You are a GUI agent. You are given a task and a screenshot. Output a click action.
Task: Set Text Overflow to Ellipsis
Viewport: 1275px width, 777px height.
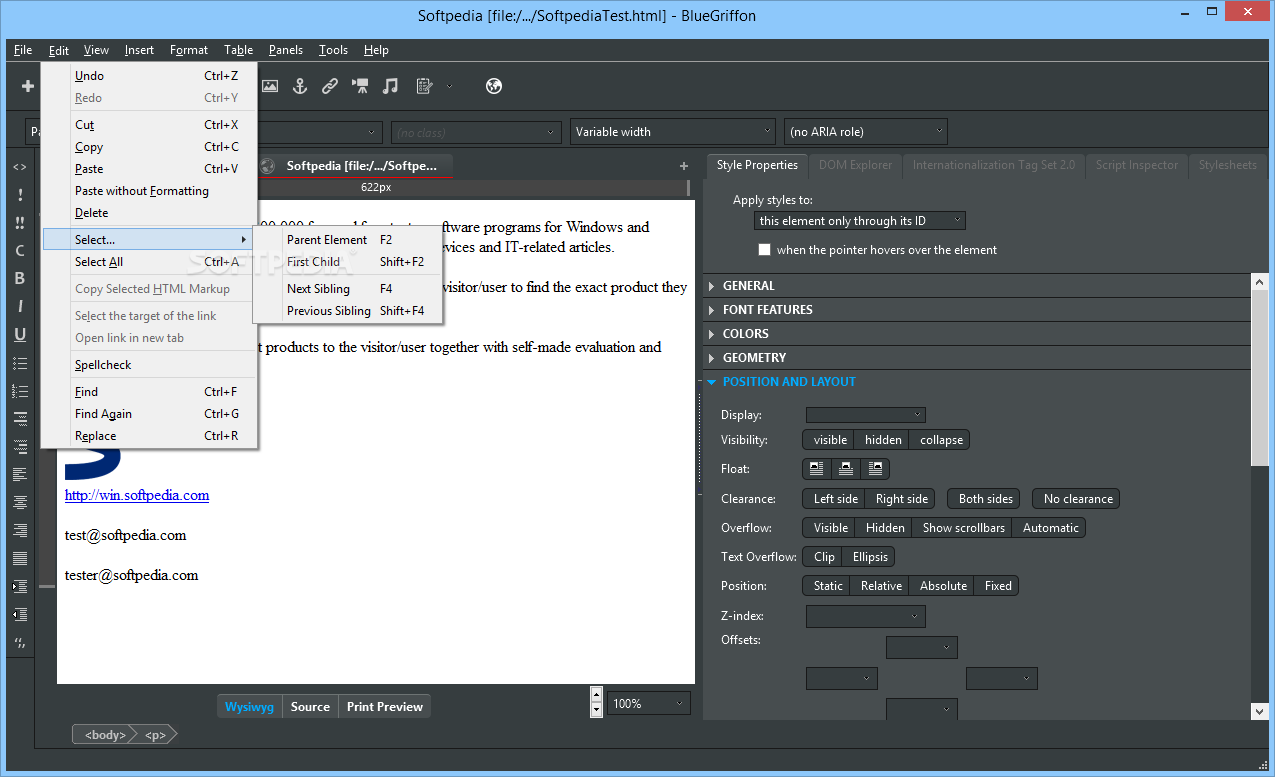click(x=869, y=557)
